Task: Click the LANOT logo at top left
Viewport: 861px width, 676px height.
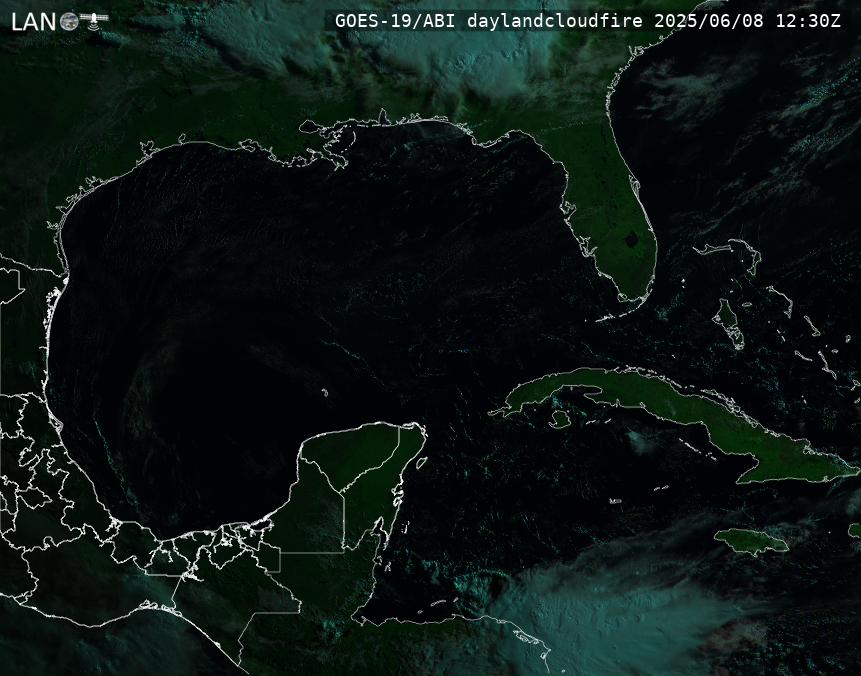Action: coord(59,21)
